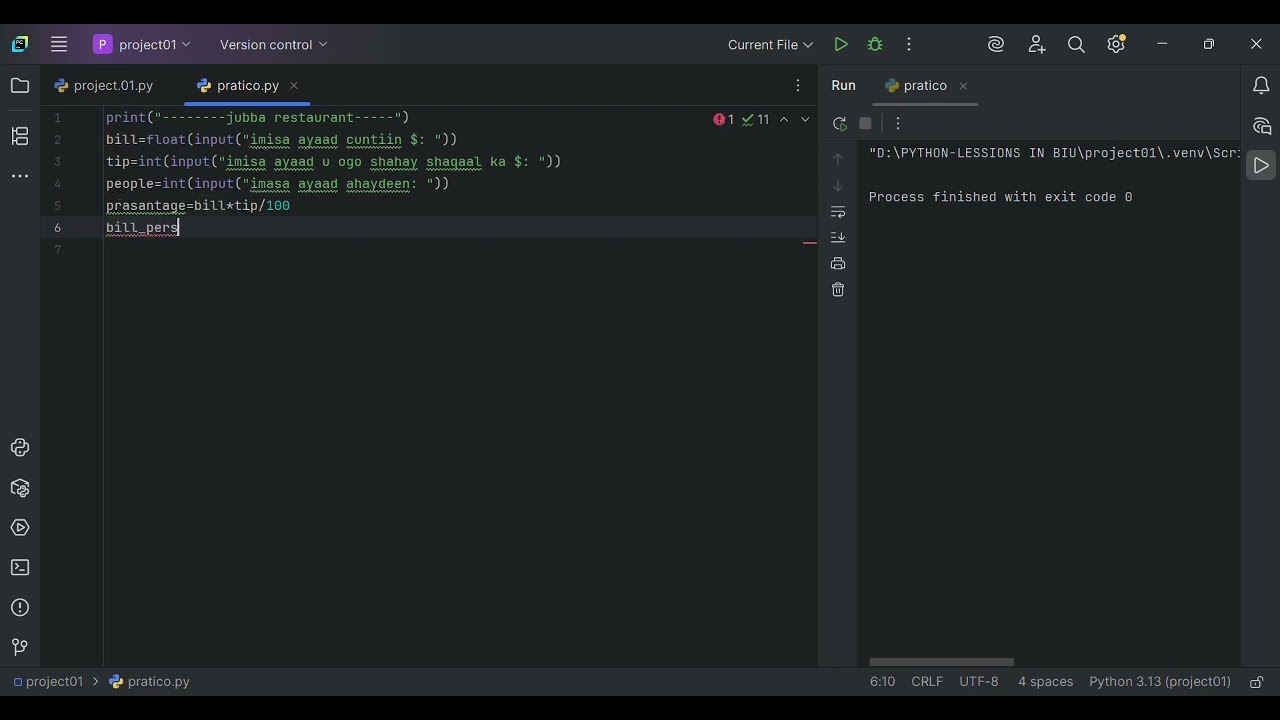The width and height of the screenshot is (1280, 720).
Task: Show more tool windows ellipsis in left sidebar
Action: click(20, 176)
